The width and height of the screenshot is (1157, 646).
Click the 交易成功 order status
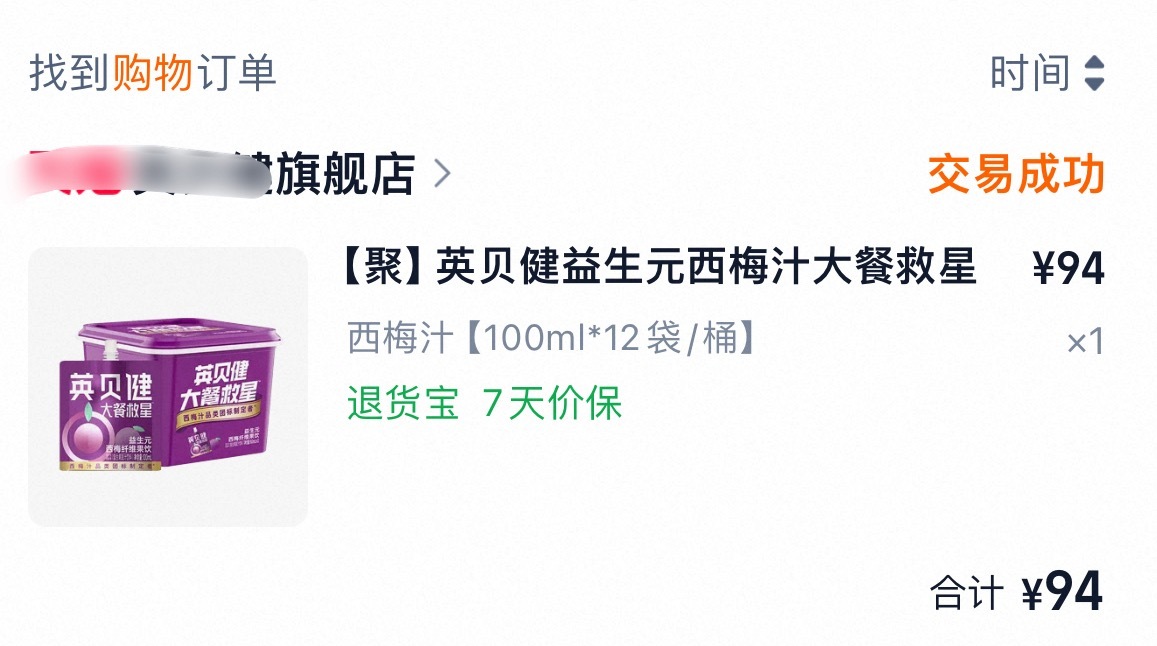(1016, 174)
